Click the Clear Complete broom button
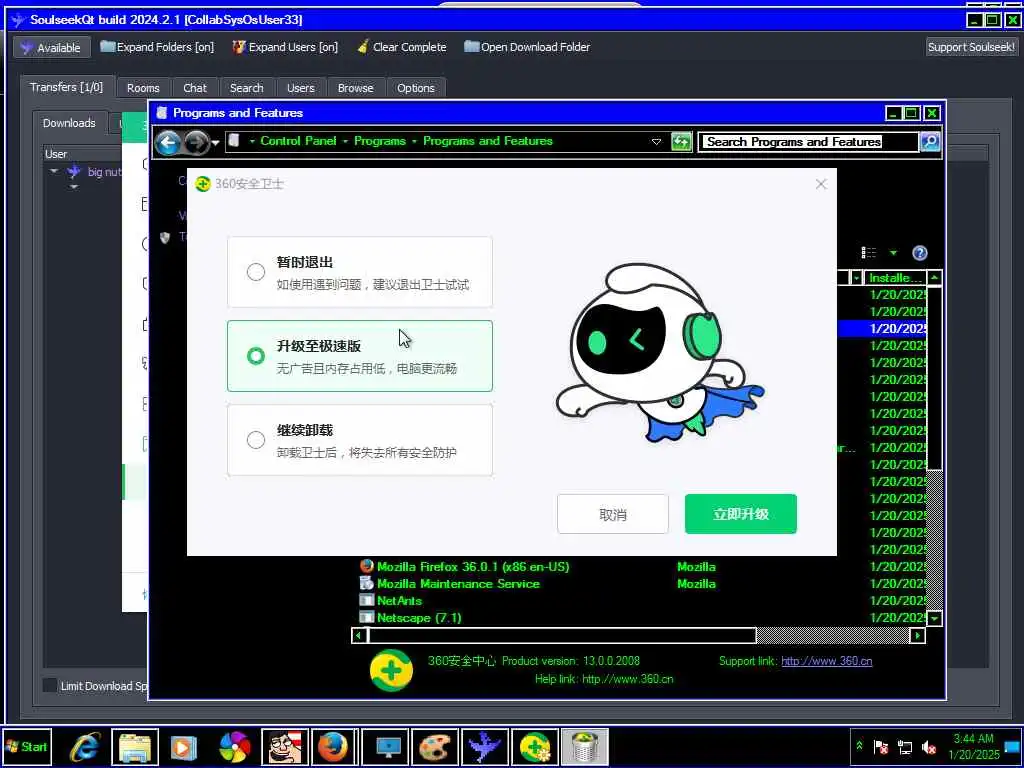The height and width of the screenshot is (768, 1024). pyautogui.click(x=402, y=47)
